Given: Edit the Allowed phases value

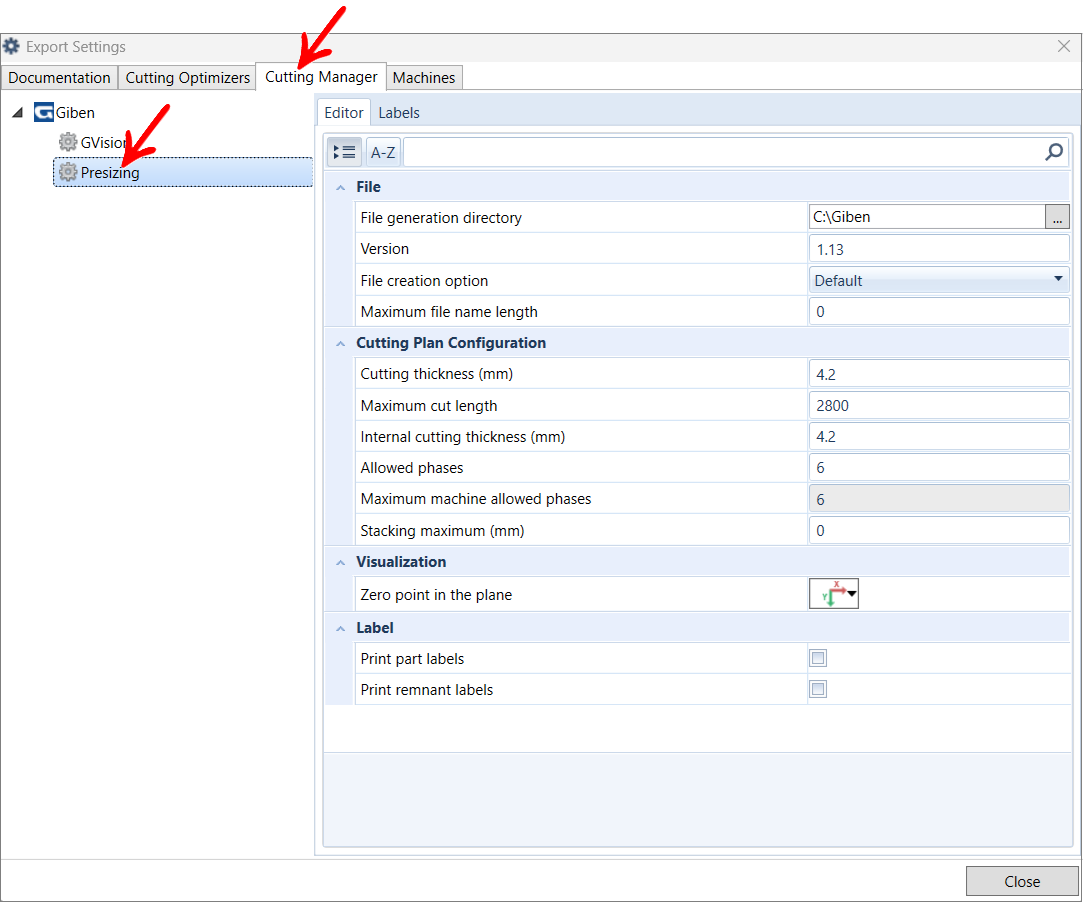Looking at the screenshot, I should pyautogui.click(x=939, y=468).
